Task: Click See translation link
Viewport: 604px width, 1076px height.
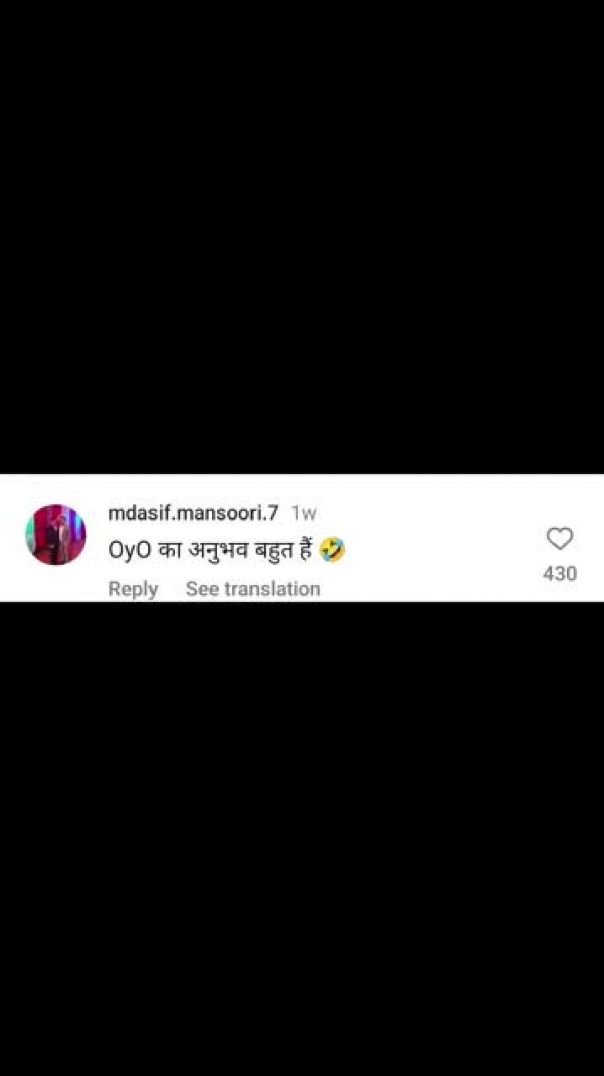Action: (253, 589)
